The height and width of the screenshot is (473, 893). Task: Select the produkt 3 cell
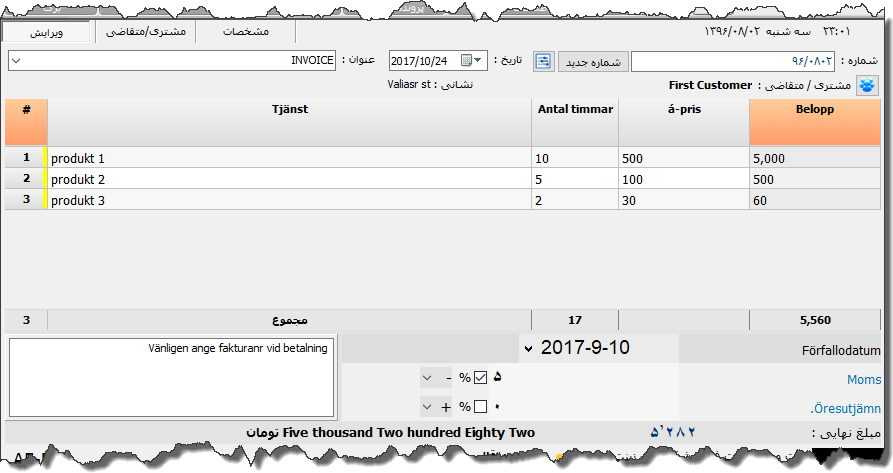pyautogui.click(x=289, y=200)
